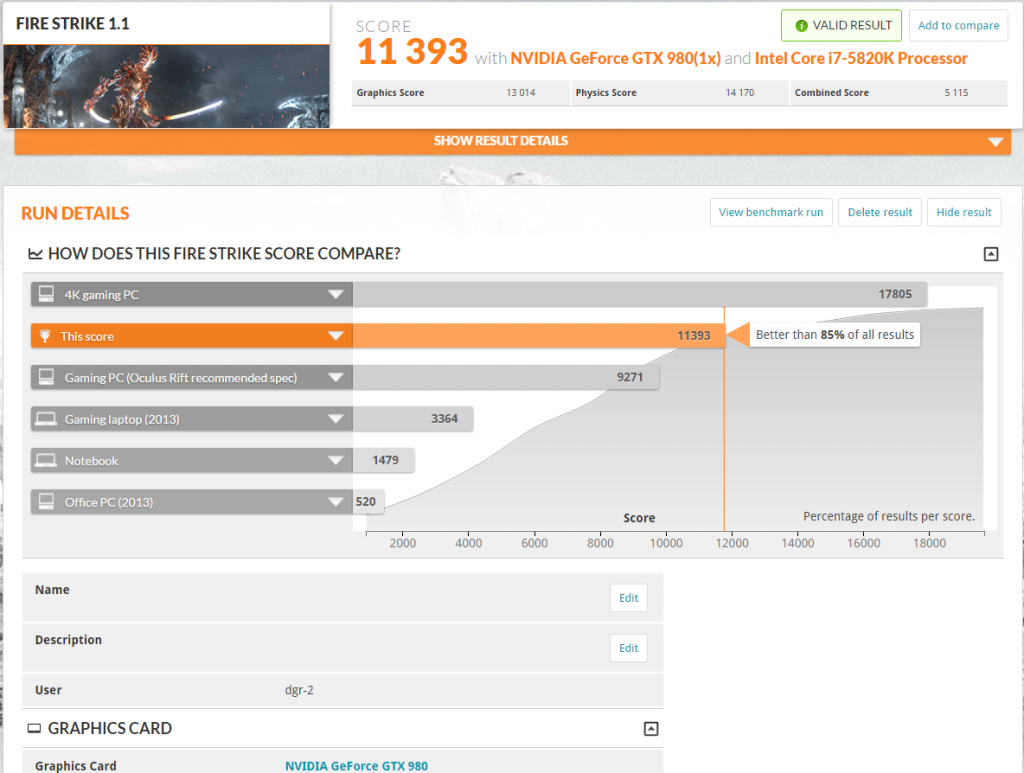
Task: Click the chart icon beside the score comparison heading
Action: coord(35,253)
